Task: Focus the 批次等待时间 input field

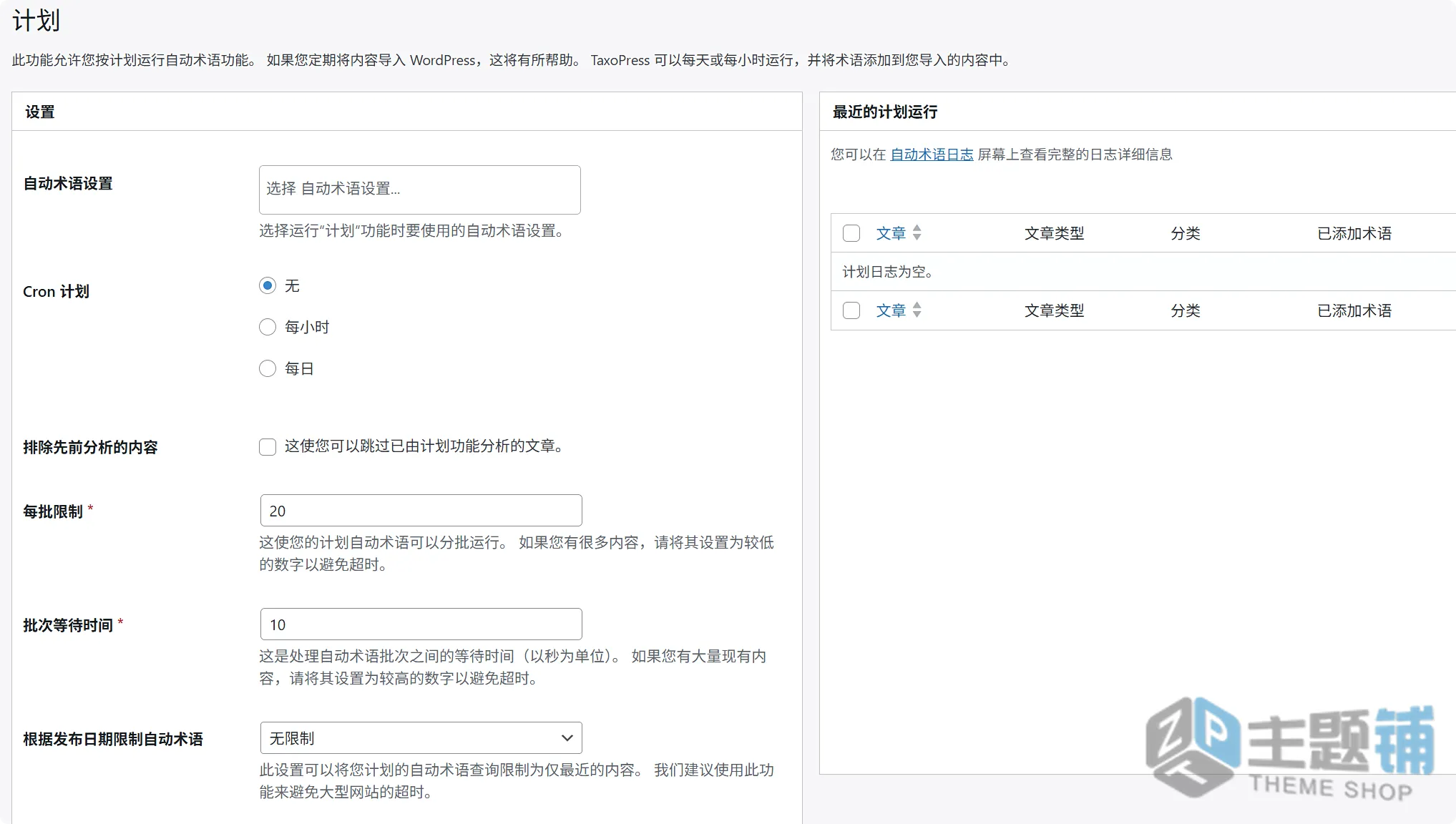Action: click(x=421, y=624)
